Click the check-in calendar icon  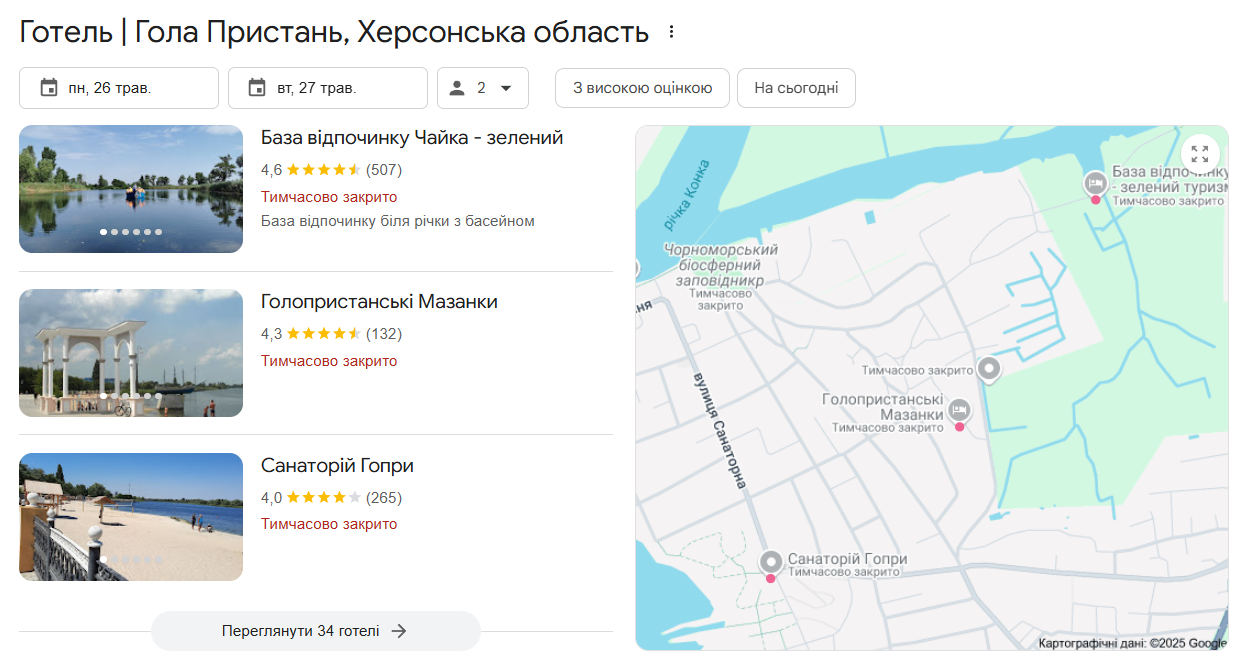(49, 88)
